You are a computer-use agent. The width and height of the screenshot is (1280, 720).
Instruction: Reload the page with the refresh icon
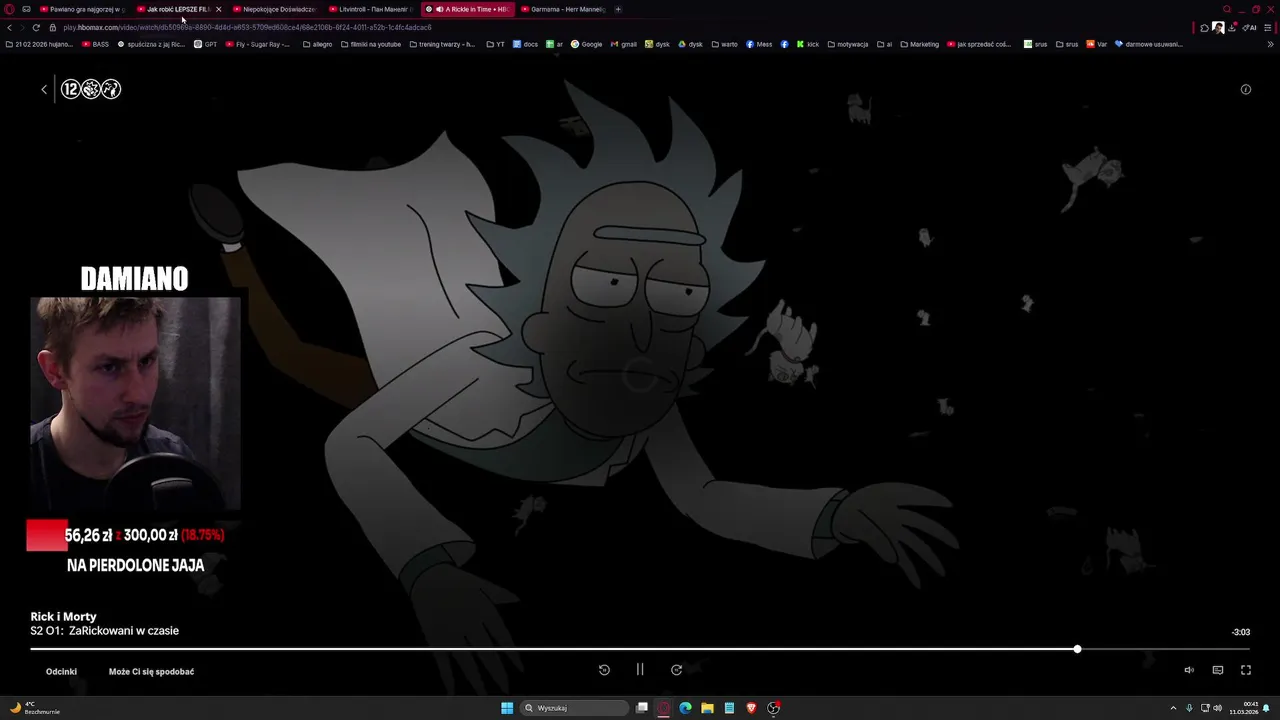36,27
